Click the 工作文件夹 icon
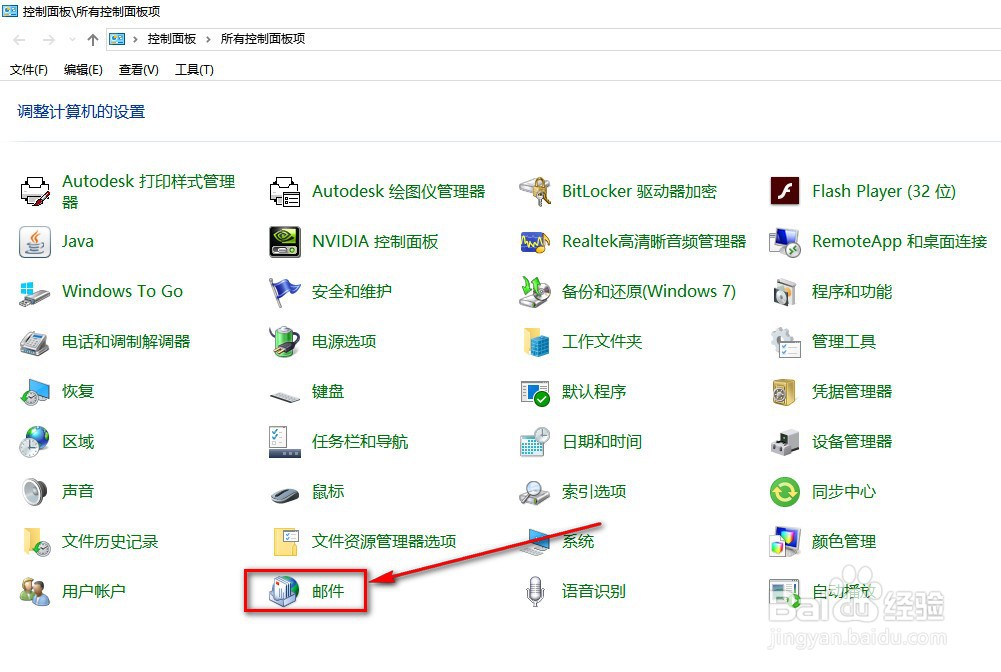 click(x=536, y=342)
